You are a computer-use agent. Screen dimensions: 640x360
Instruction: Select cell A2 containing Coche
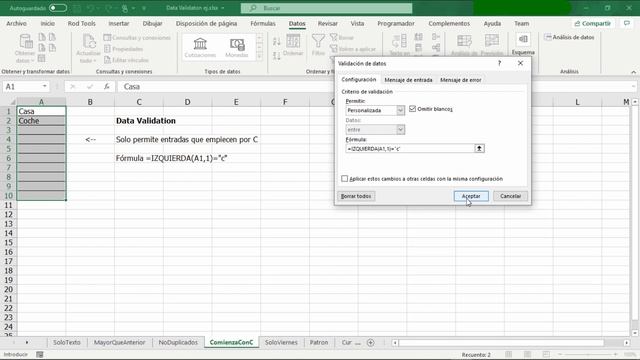point(41,121)
